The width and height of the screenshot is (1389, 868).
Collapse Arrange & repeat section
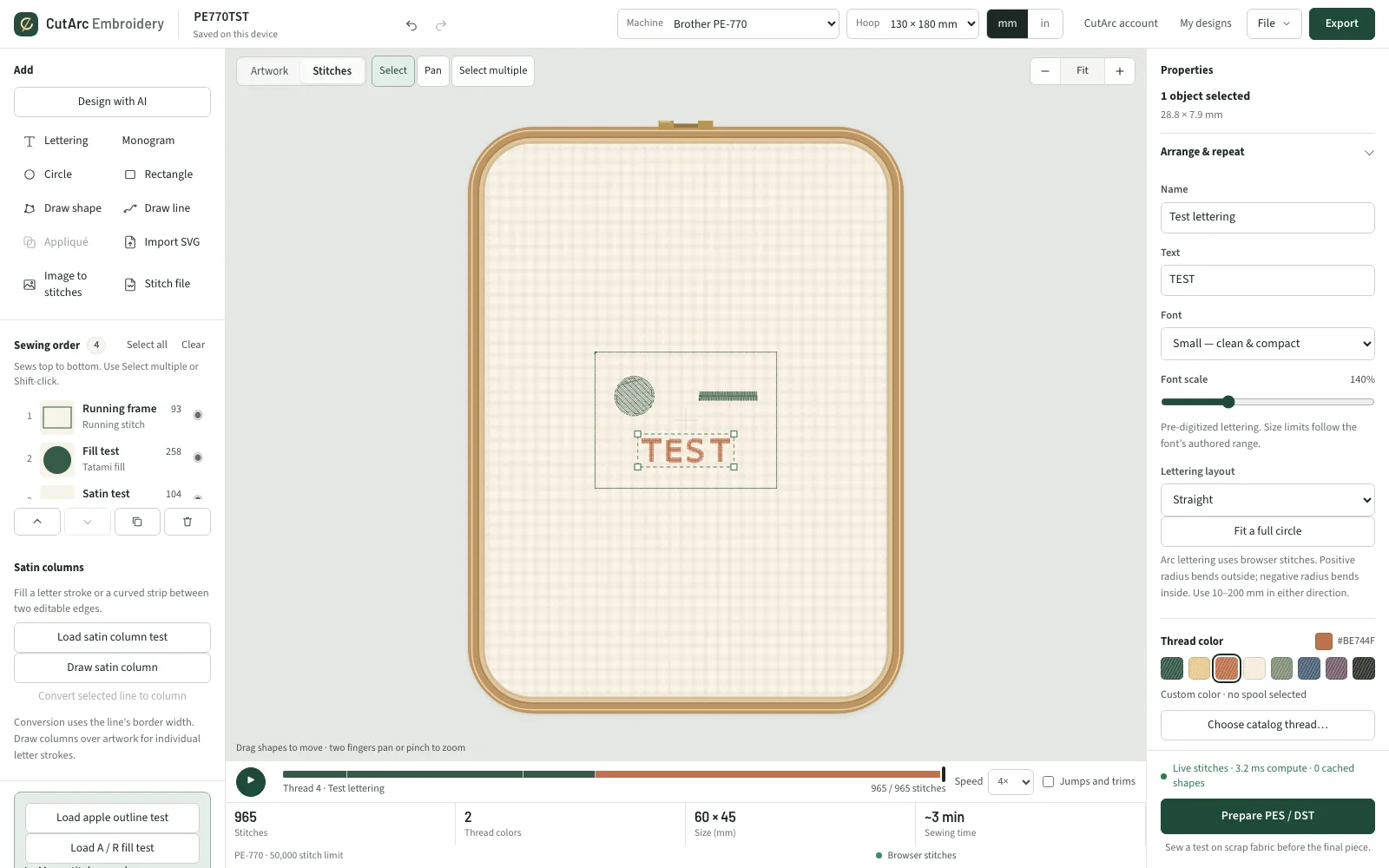coord(1267,152)
